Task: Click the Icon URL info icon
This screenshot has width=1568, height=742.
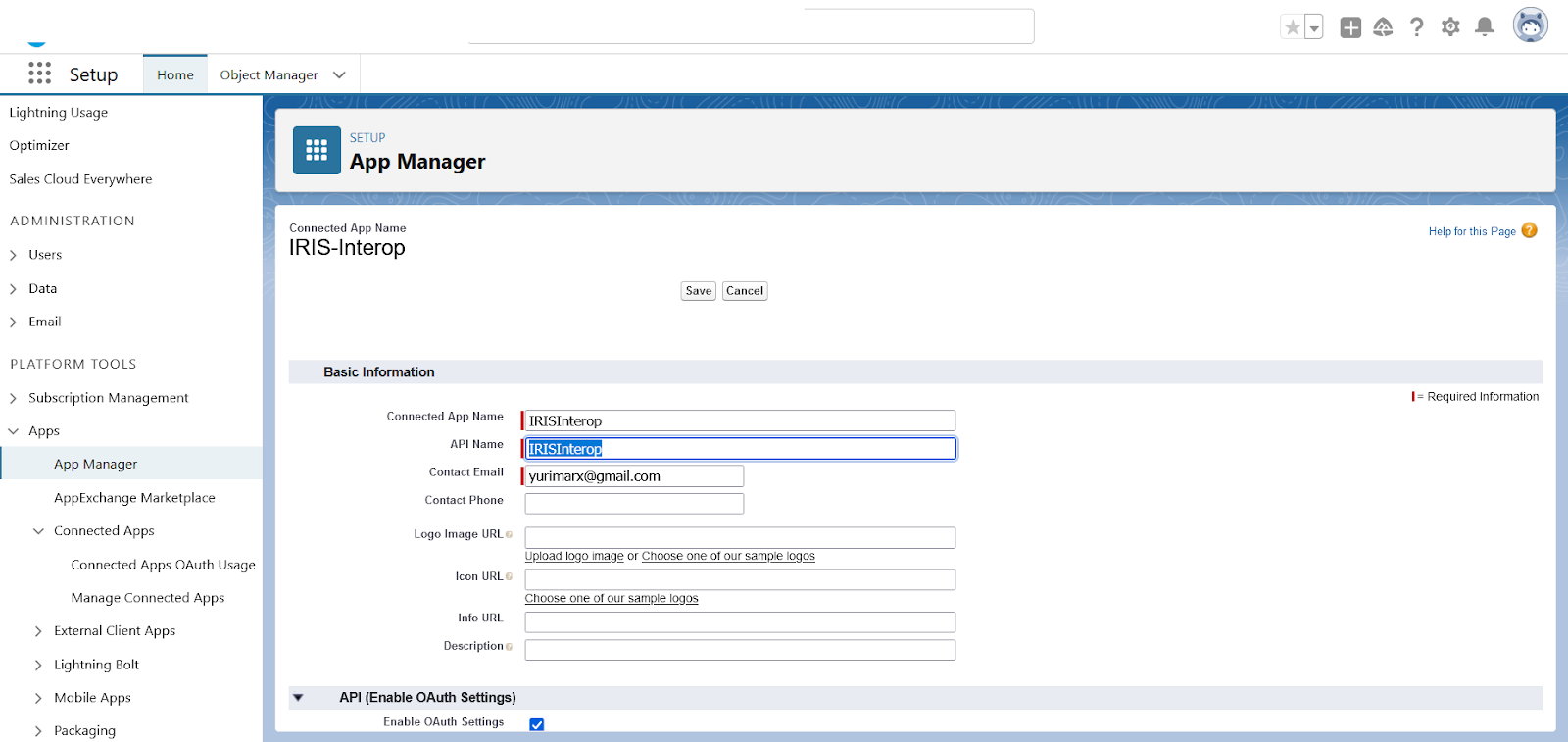Action: coord(509,577)
